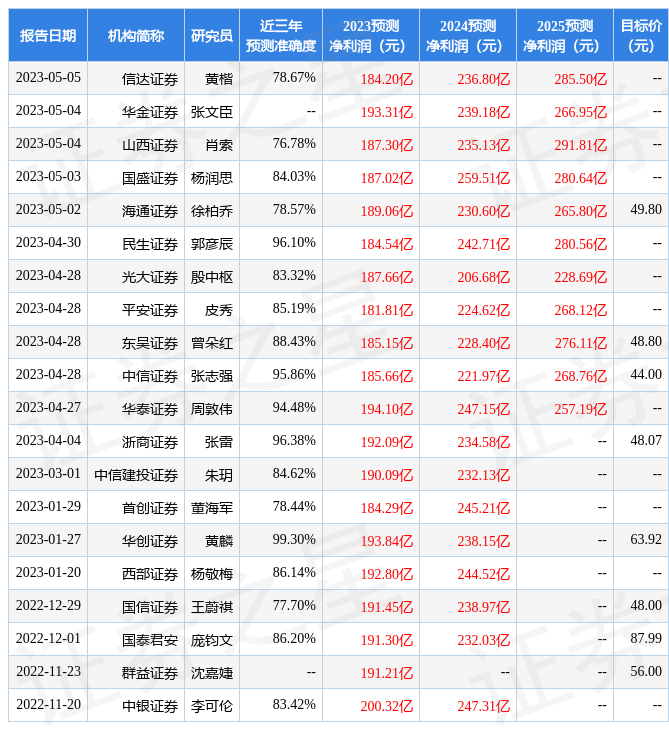This screenshot has width=669, height=730.
Task: Click 2023 profit forecast 200.32亿
Action: pos(387,706)
